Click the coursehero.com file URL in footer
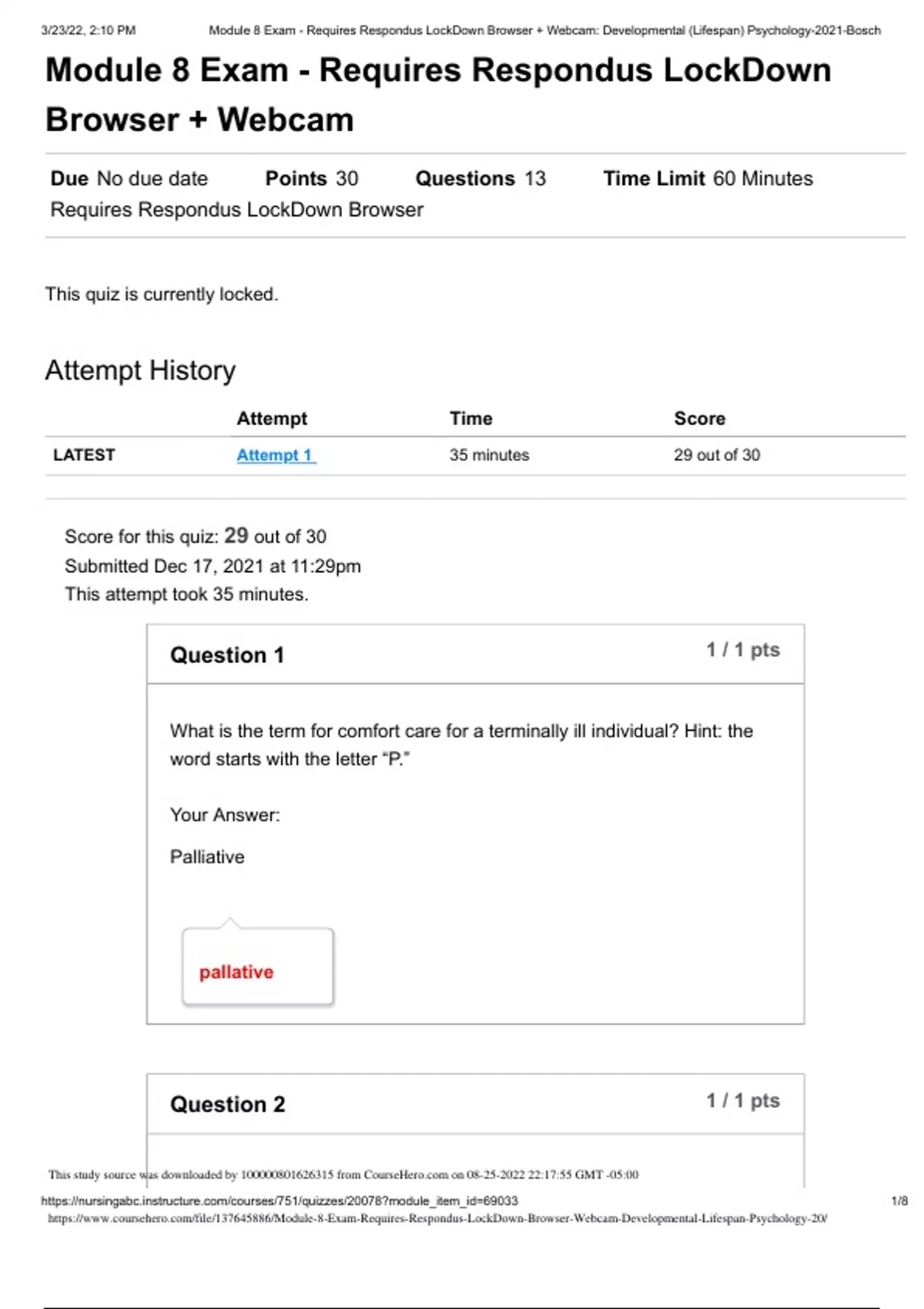This screenshot has width=924, height=1309. click(x=437, y=1218)
